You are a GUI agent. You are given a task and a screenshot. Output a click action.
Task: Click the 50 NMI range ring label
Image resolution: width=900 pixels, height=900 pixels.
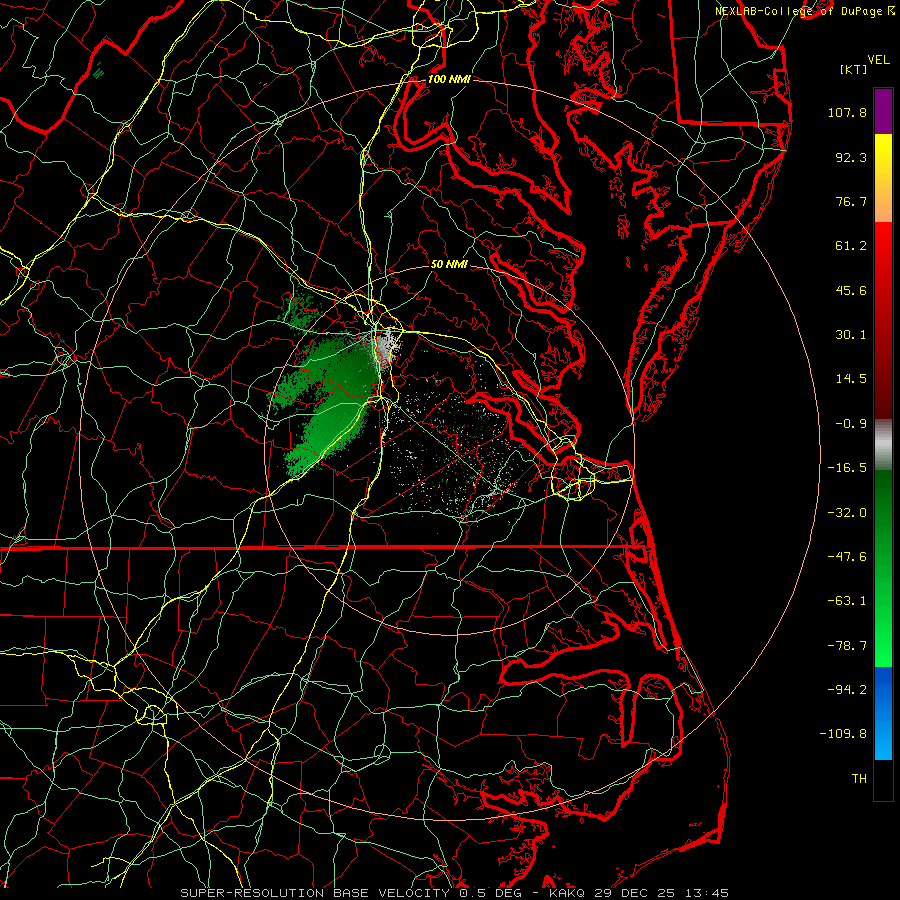[449, 264]
